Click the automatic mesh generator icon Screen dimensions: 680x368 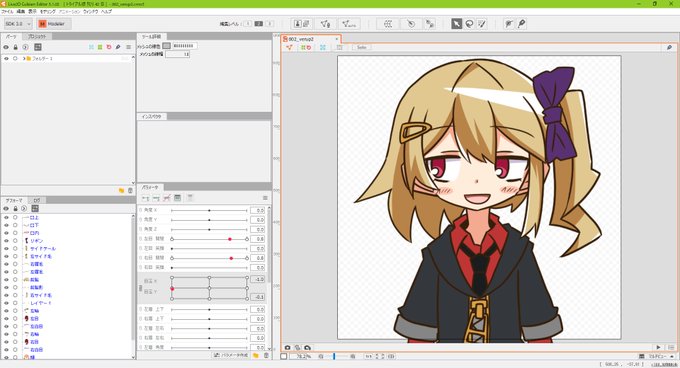pyautogui.click(x=349, y=24)
